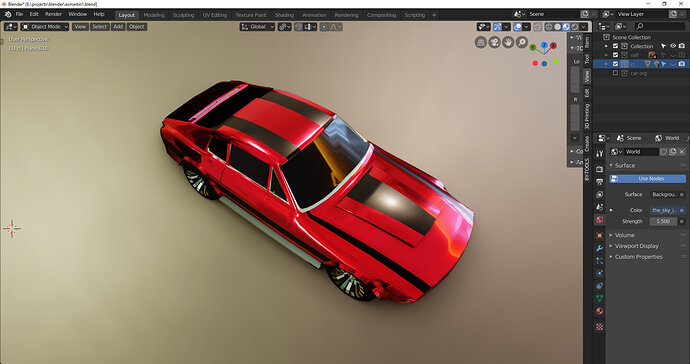690x364 pixels.
Task: Click Strength value field 1.500
Action: pos(663,221)
